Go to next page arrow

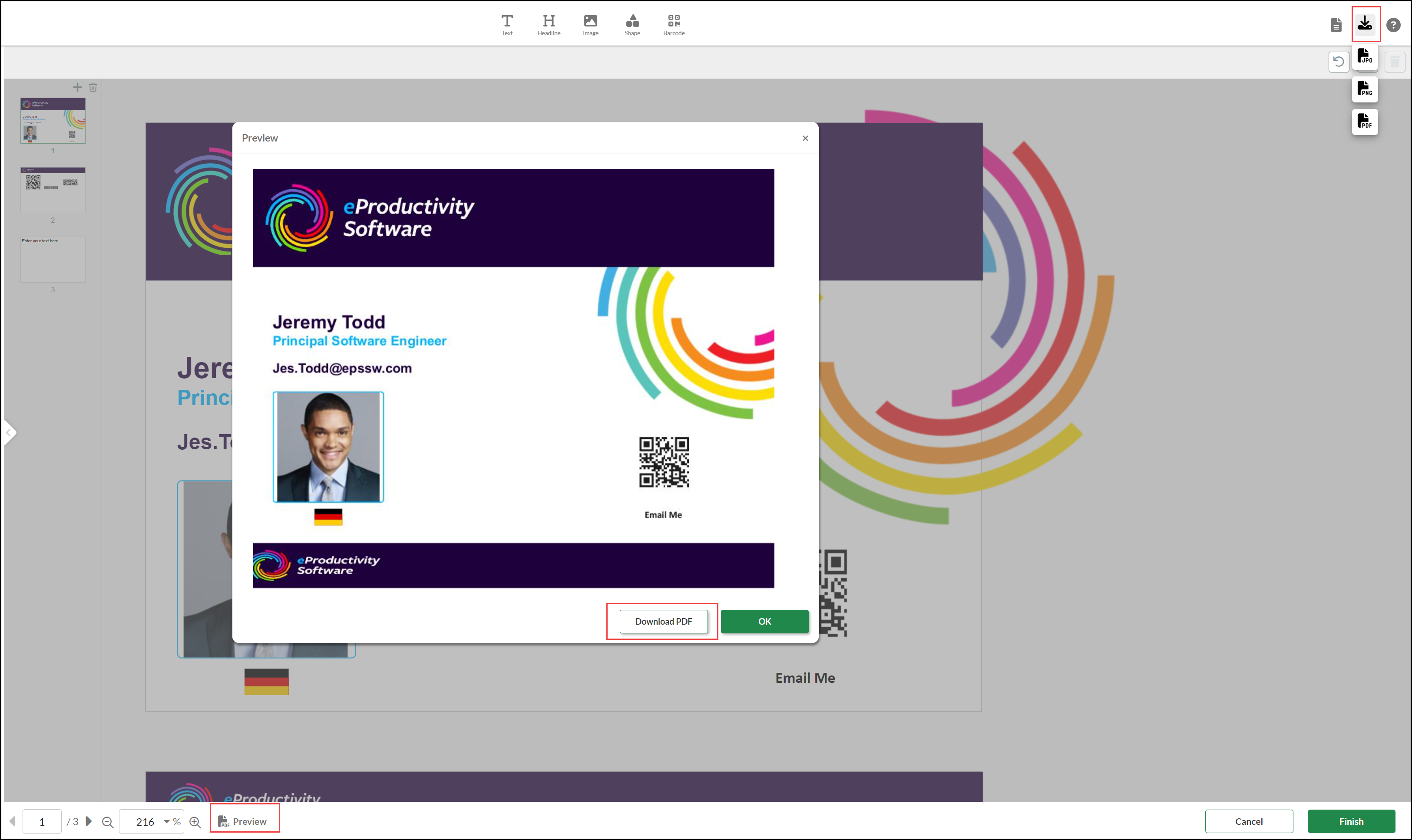[88, 821]
